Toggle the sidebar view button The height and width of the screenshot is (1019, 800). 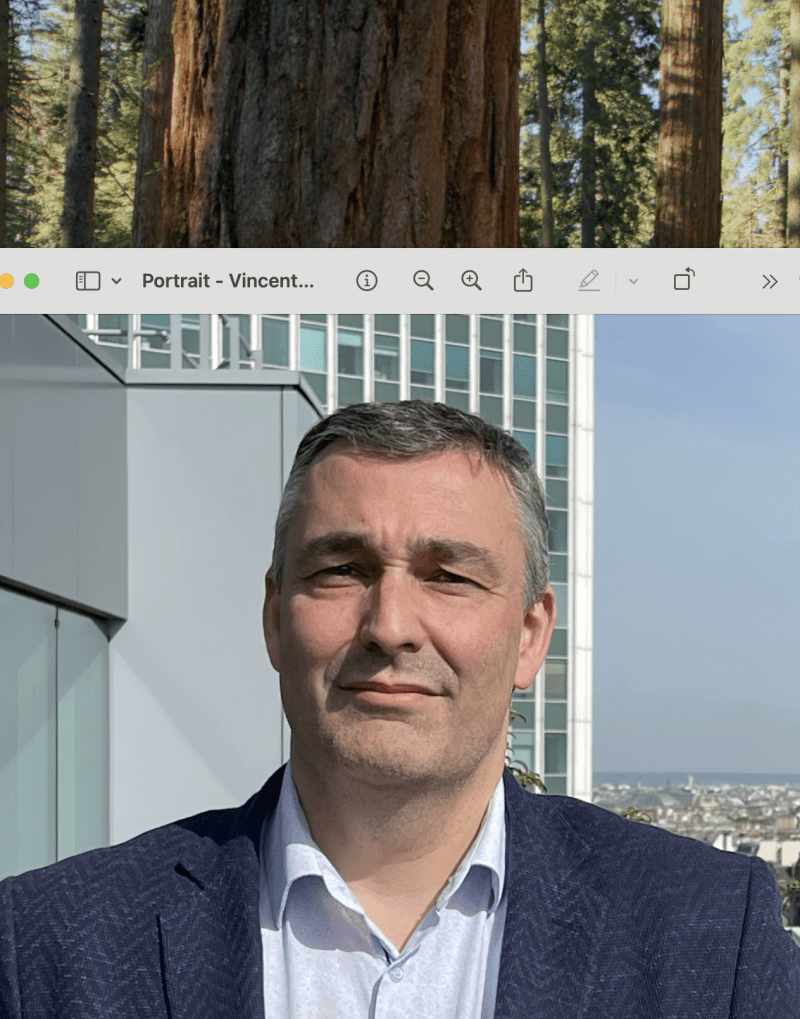88,281
